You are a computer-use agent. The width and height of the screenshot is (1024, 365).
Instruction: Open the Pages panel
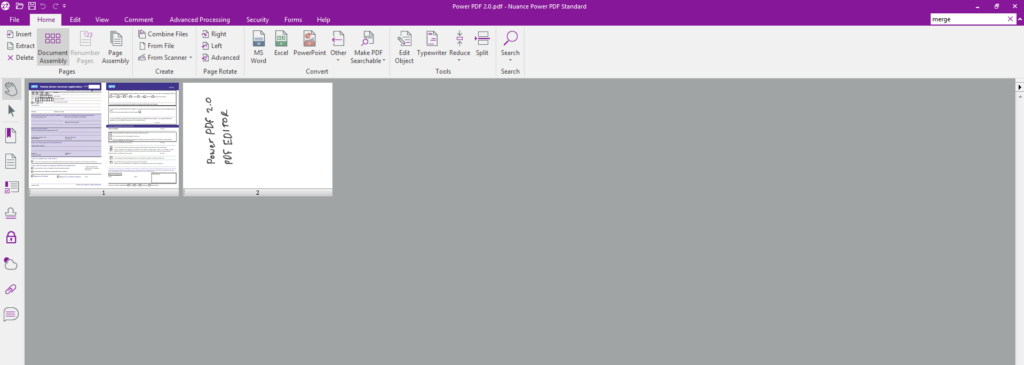[11, 161]
